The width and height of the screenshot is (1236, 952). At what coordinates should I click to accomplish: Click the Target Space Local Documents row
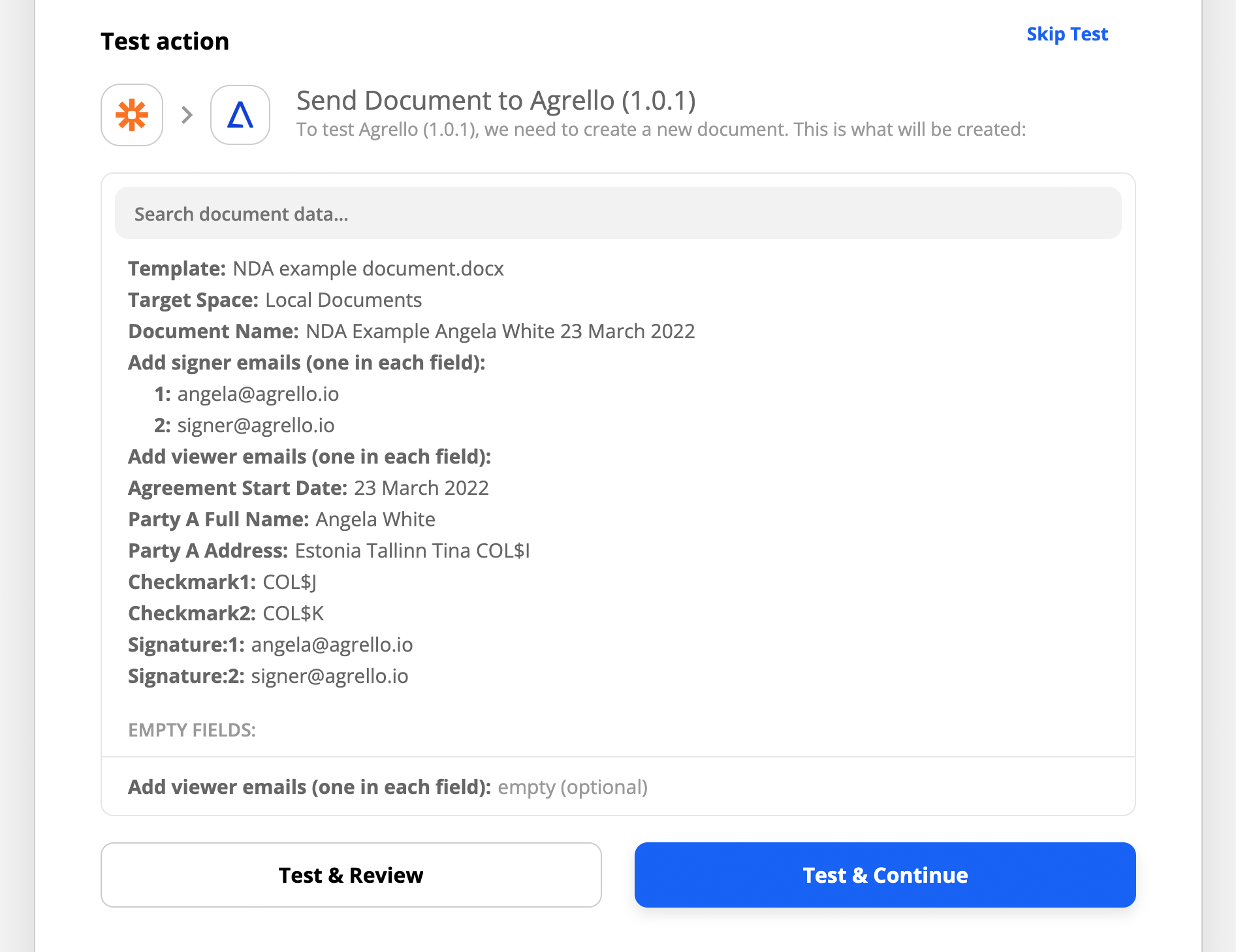[x=275, y=300]
